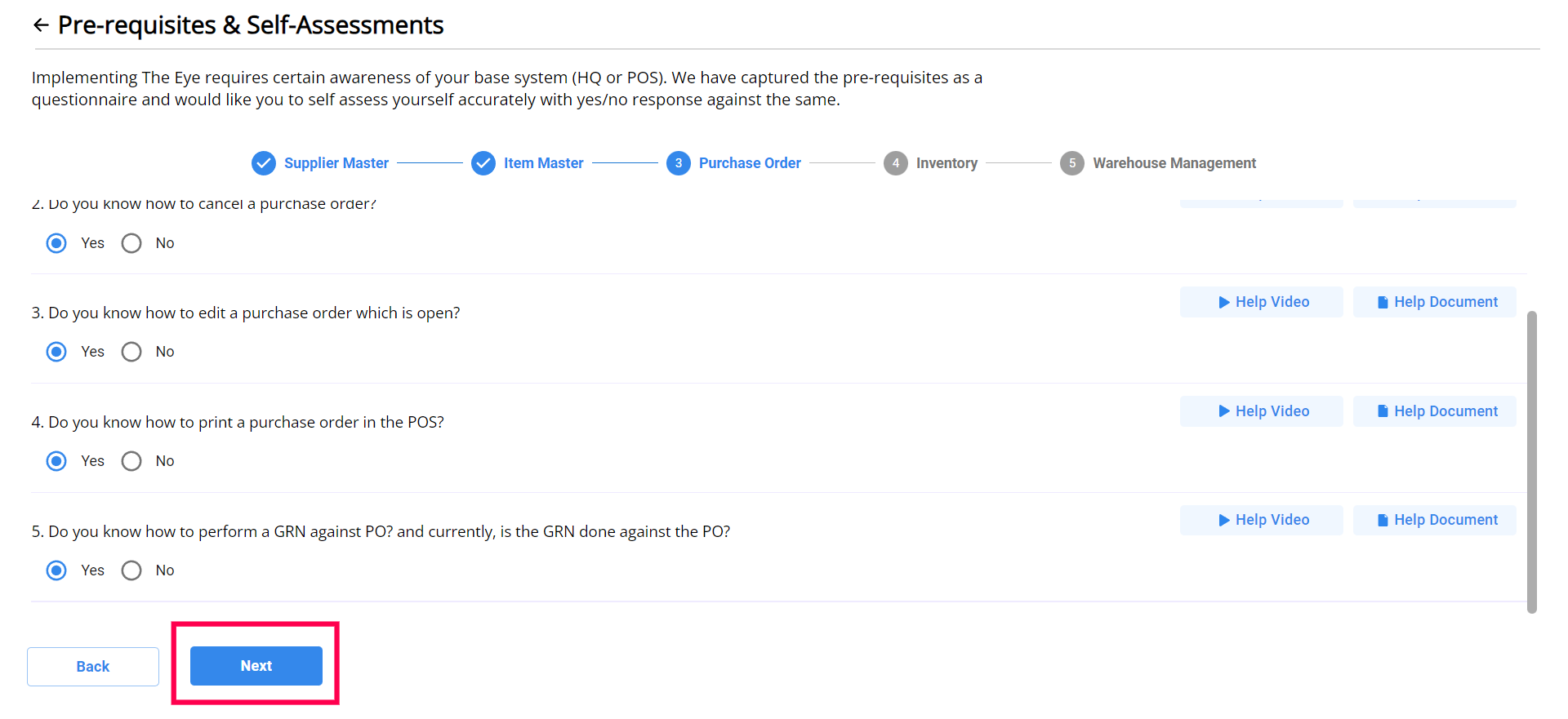Select No for GRN against PO question
Image resolution: width=1568 pixels, height=719 pixels.
click(x=131, y=570)
